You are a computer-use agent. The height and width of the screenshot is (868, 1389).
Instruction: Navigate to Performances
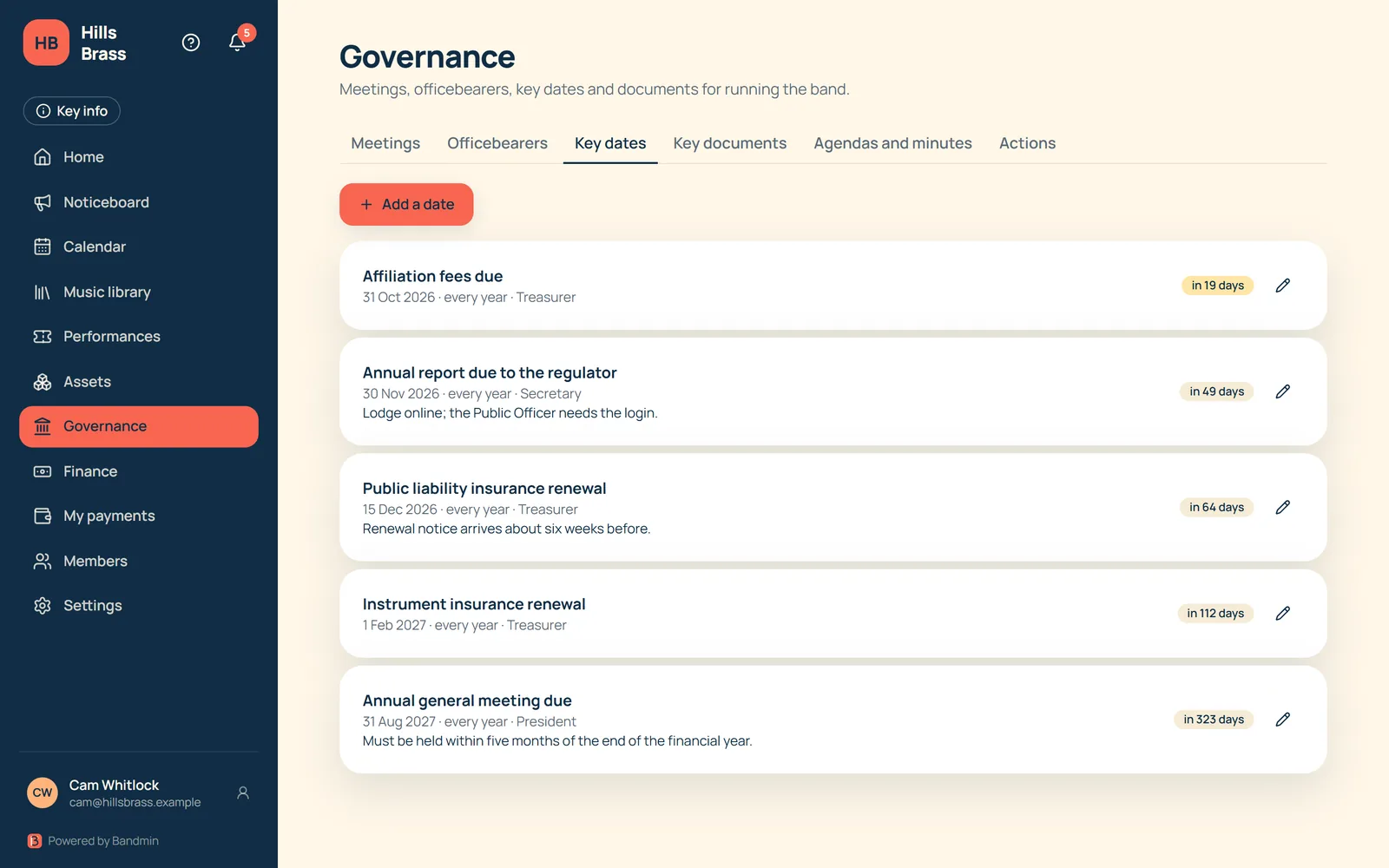[x=139, y=337]
